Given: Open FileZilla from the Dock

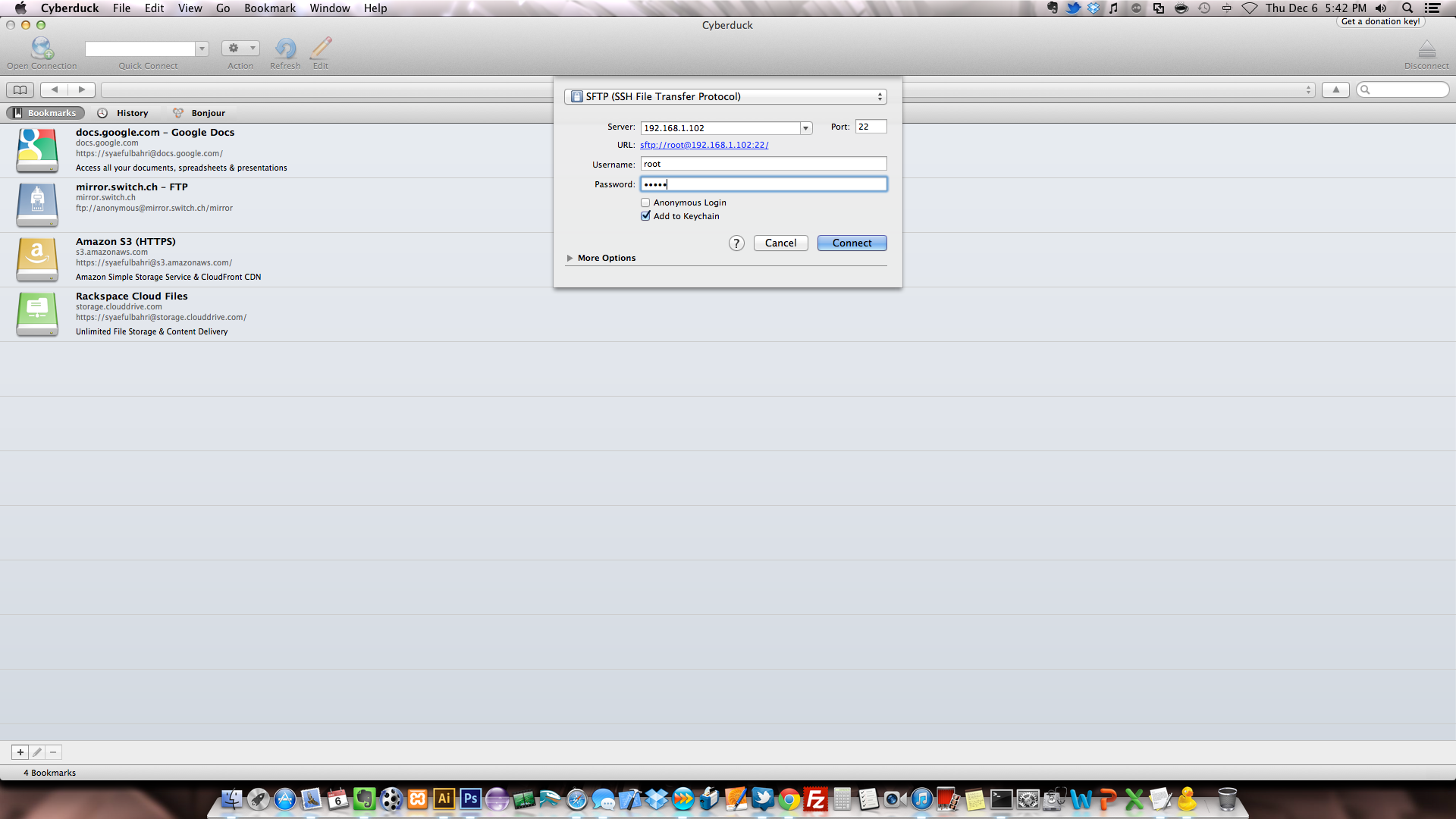Looking at the screenshot, I should pyautogui.click(x=815, y=799).
